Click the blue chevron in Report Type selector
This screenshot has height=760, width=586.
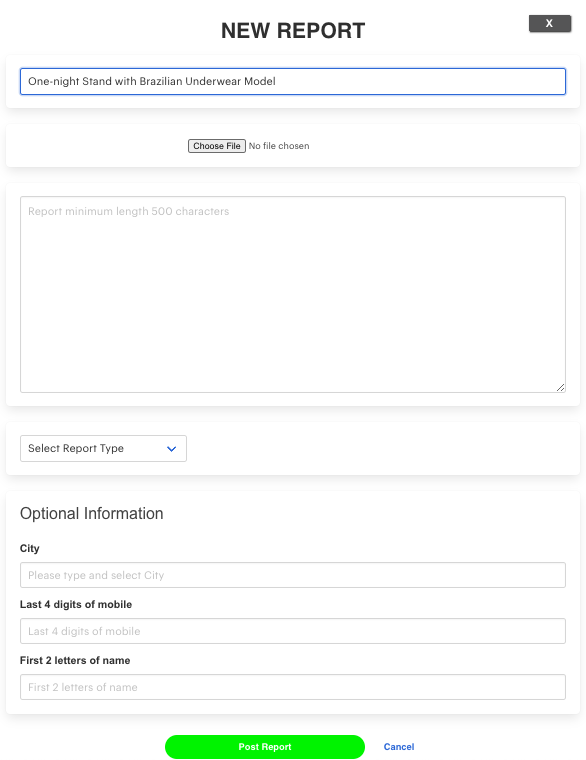(171, 449)
